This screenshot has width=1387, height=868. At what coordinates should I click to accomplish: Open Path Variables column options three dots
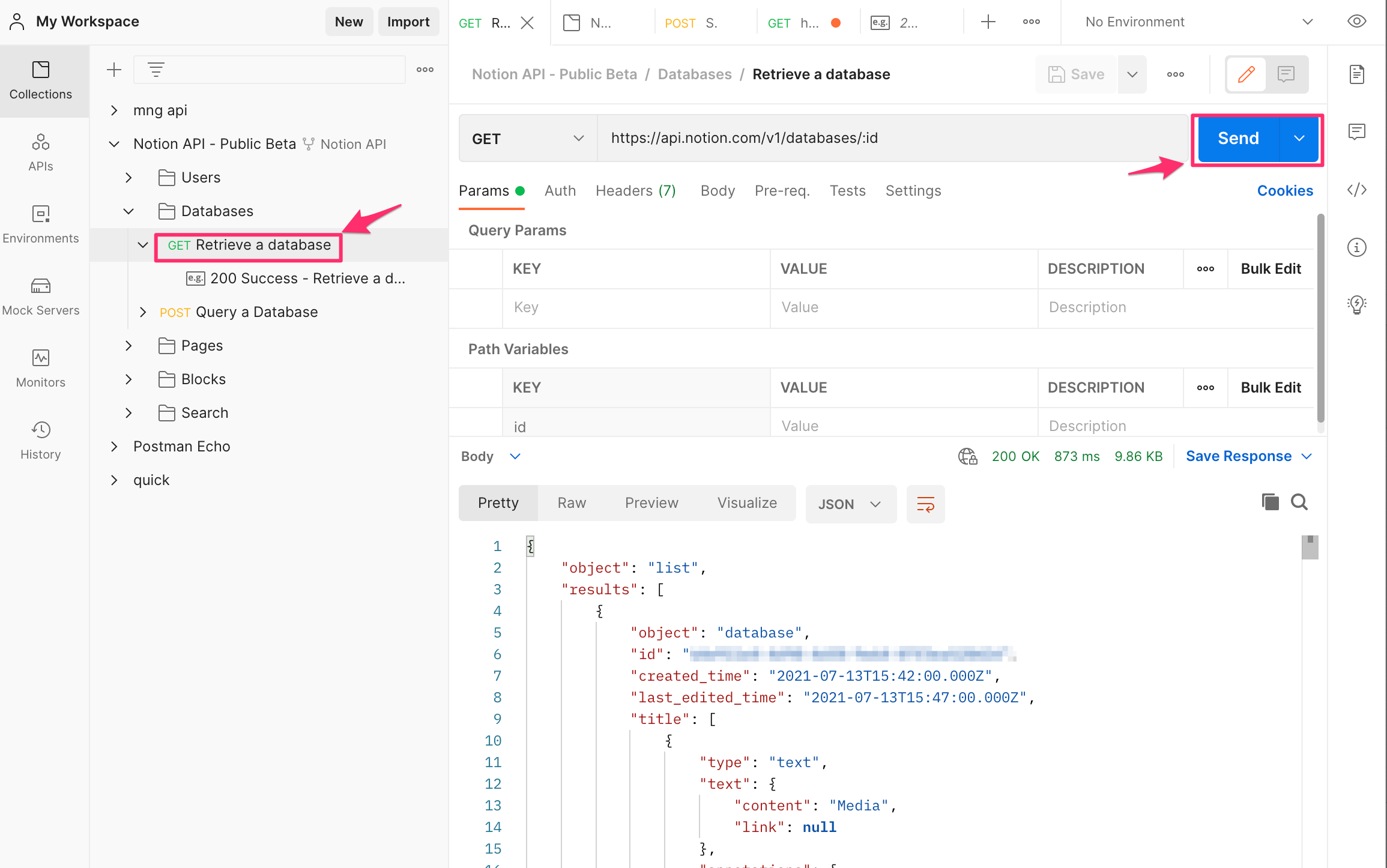pyautogui.click(x=1205, y=388)
